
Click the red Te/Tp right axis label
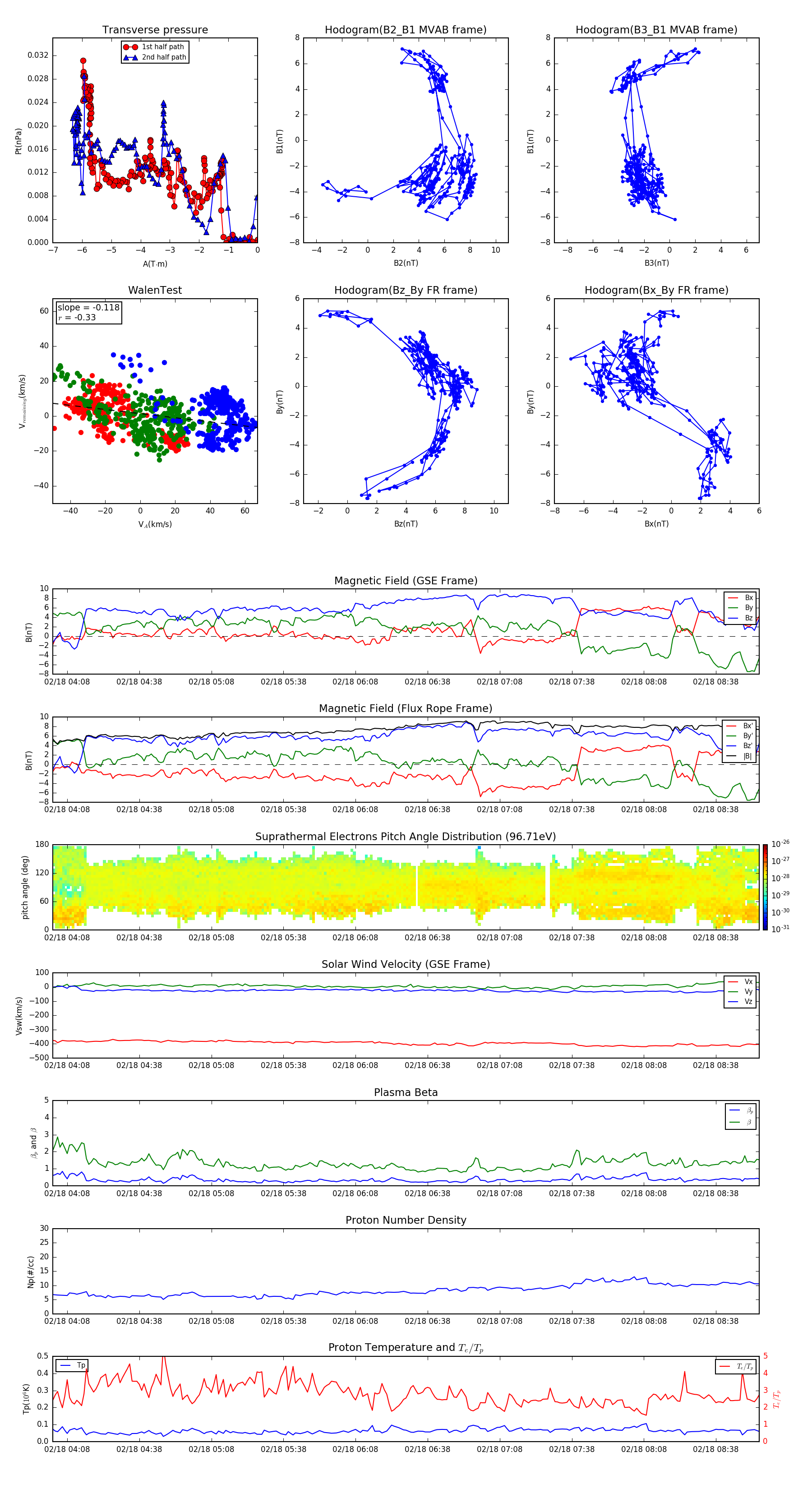click(x=777, y=1399)
